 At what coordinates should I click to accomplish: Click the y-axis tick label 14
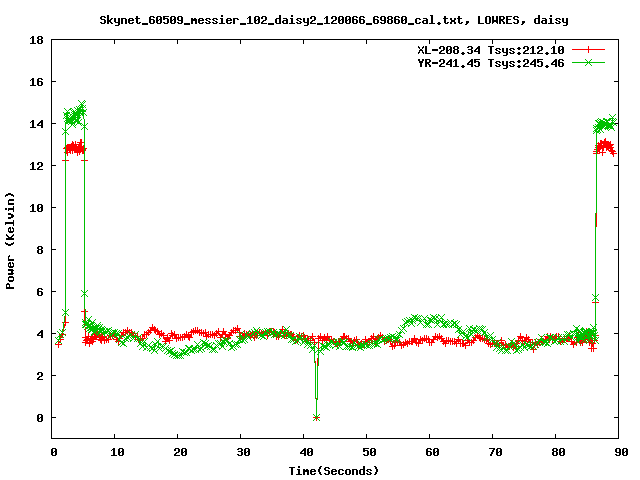coord(36,124)
